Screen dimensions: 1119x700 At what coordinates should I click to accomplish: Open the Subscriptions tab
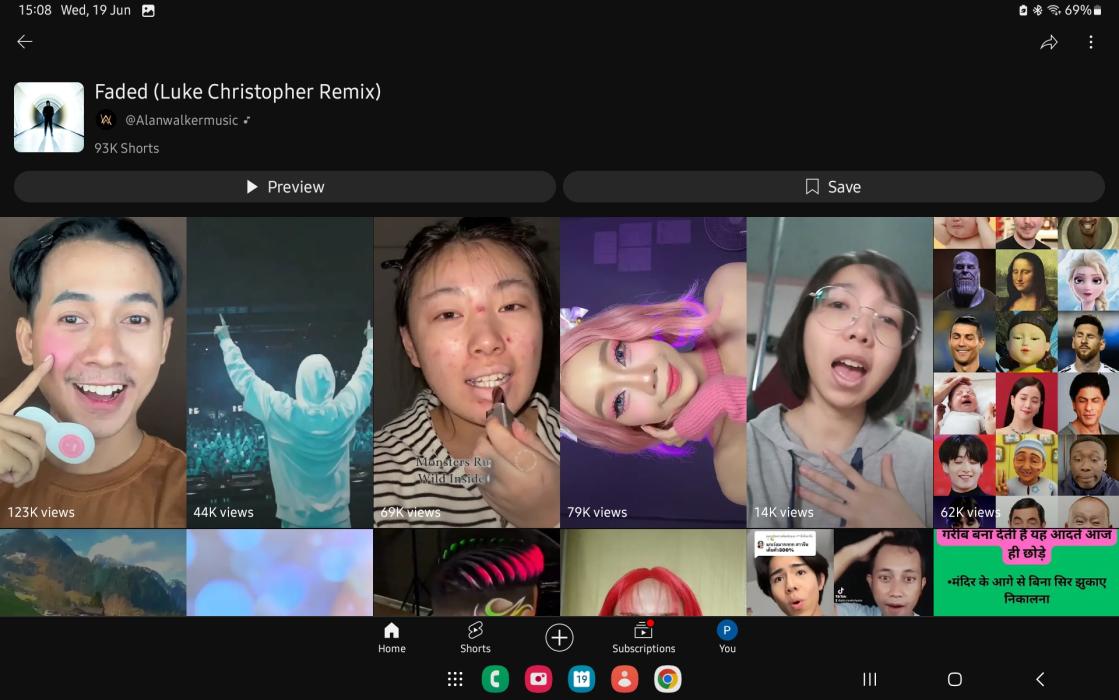(643, 637)
